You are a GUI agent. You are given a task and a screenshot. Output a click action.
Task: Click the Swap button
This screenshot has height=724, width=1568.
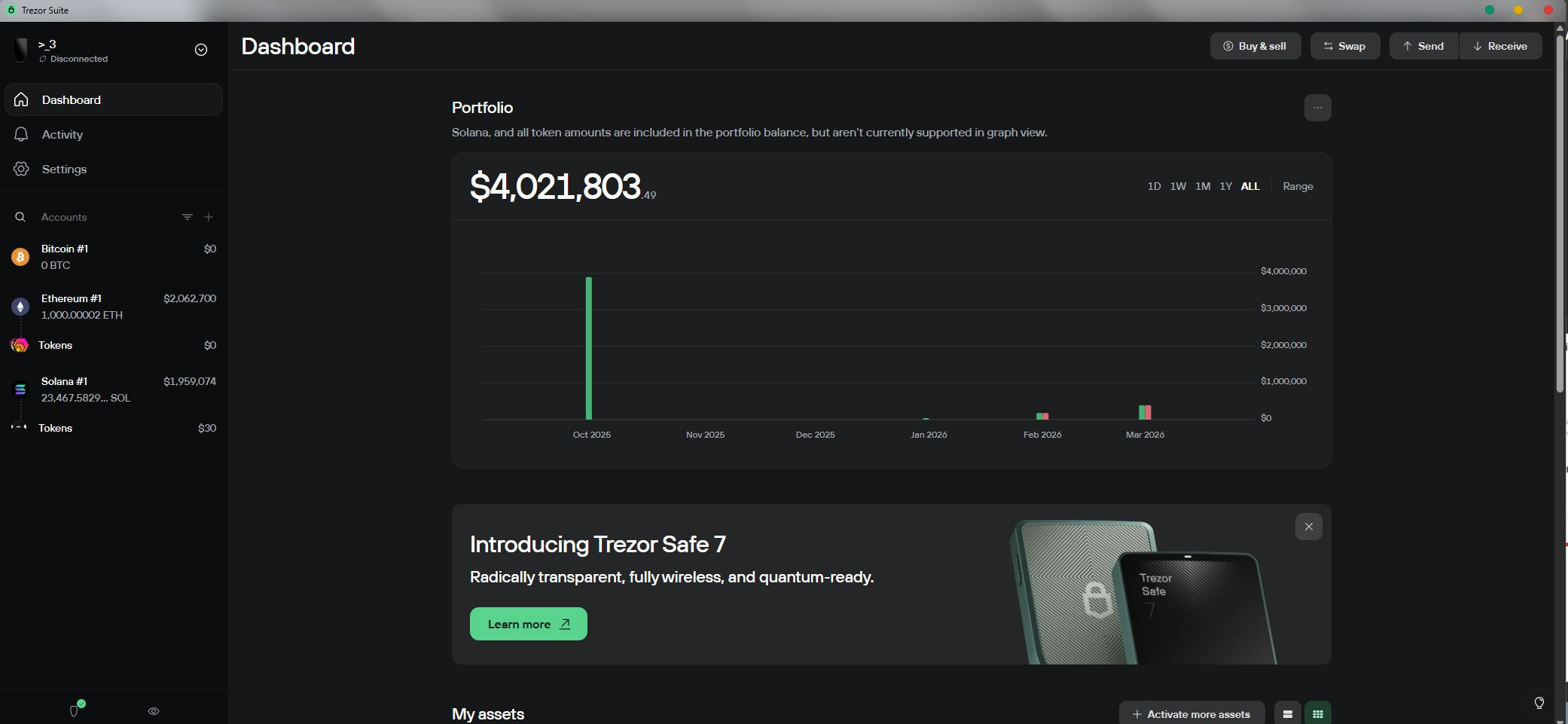(x=1345, y=46)
